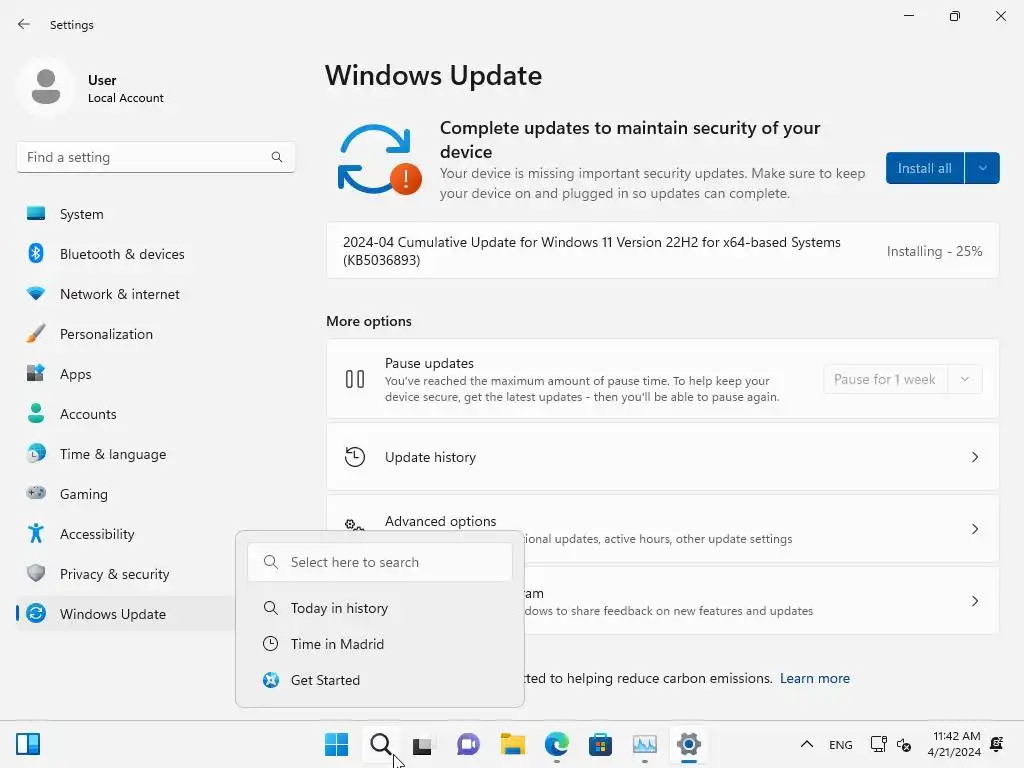Screen dimensions: 1024x768
Task: Click the muted volume tray icon
Action: (x=904, y=744)
